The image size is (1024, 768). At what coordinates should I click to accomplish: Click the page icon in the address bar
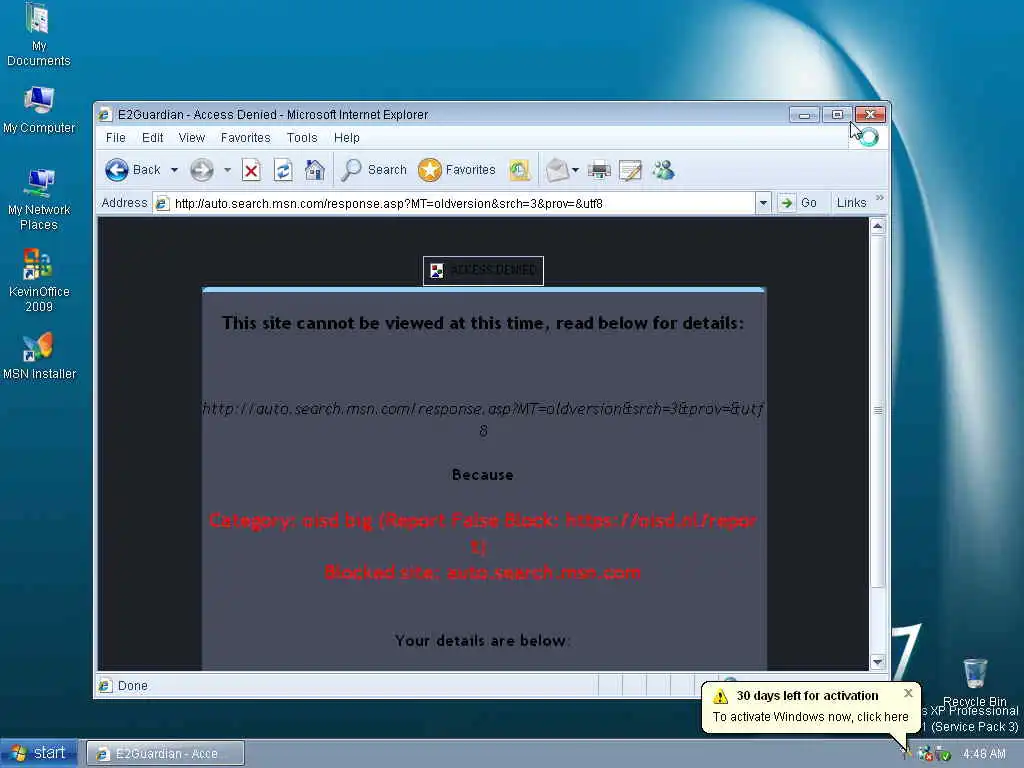[162, 204]
